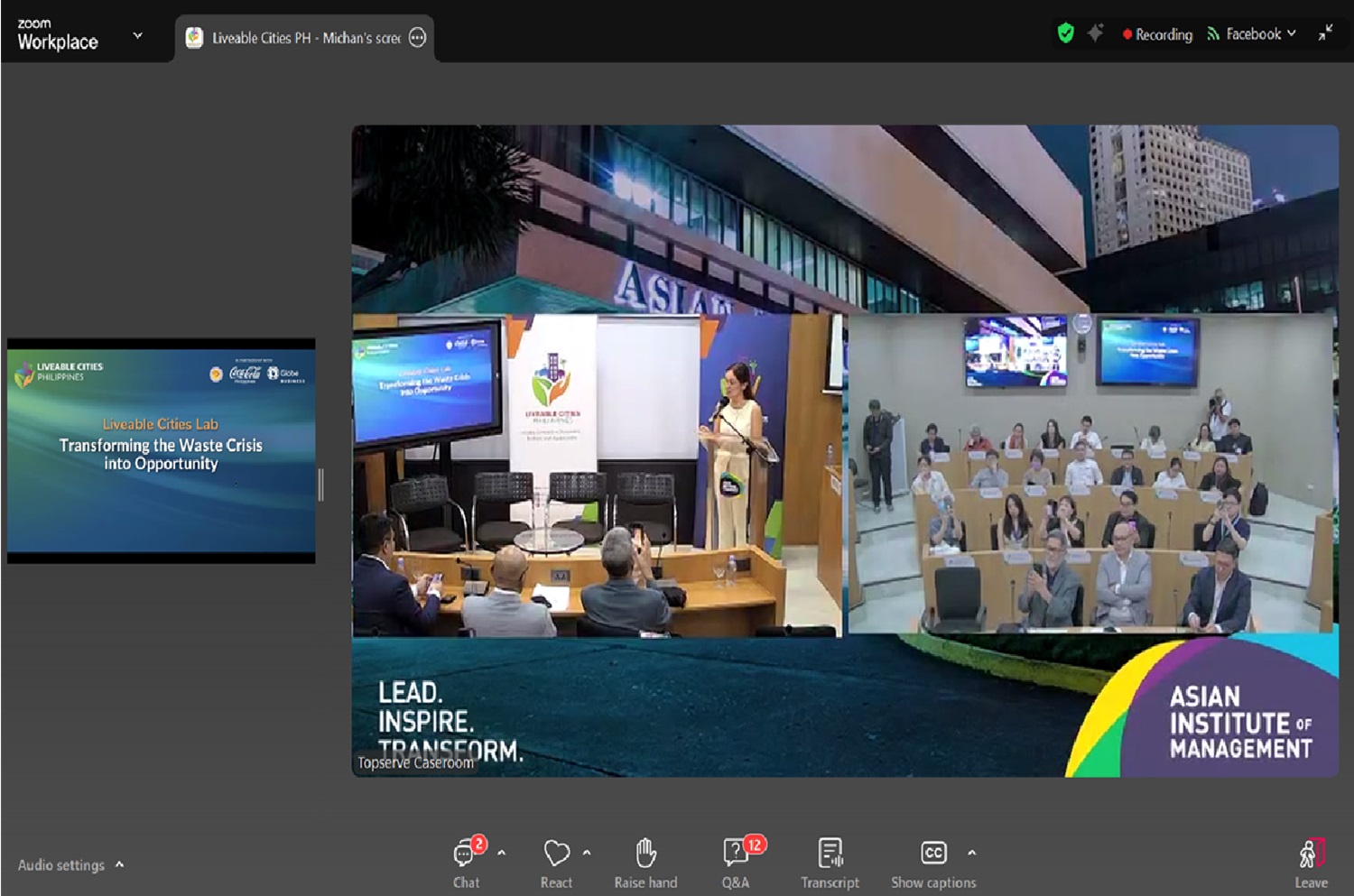The width and height of the screenshot is (1354, 896).
Task: Select the Liveable Cities Lab slide thumbnail
Action: coord(162,451)
